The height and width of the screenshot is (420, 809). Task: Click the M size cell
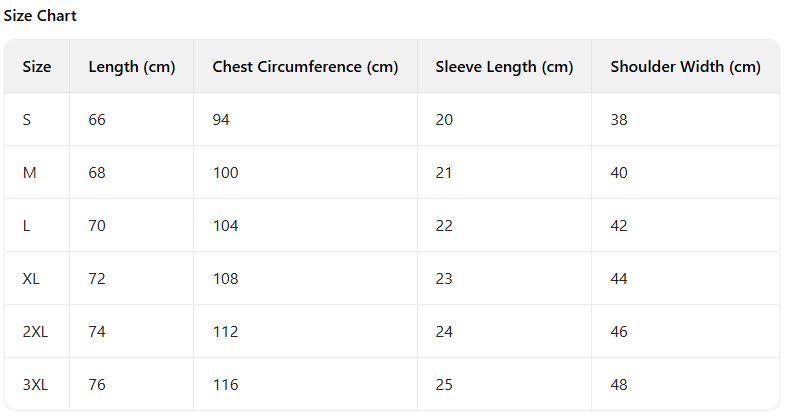coord(29,173)
